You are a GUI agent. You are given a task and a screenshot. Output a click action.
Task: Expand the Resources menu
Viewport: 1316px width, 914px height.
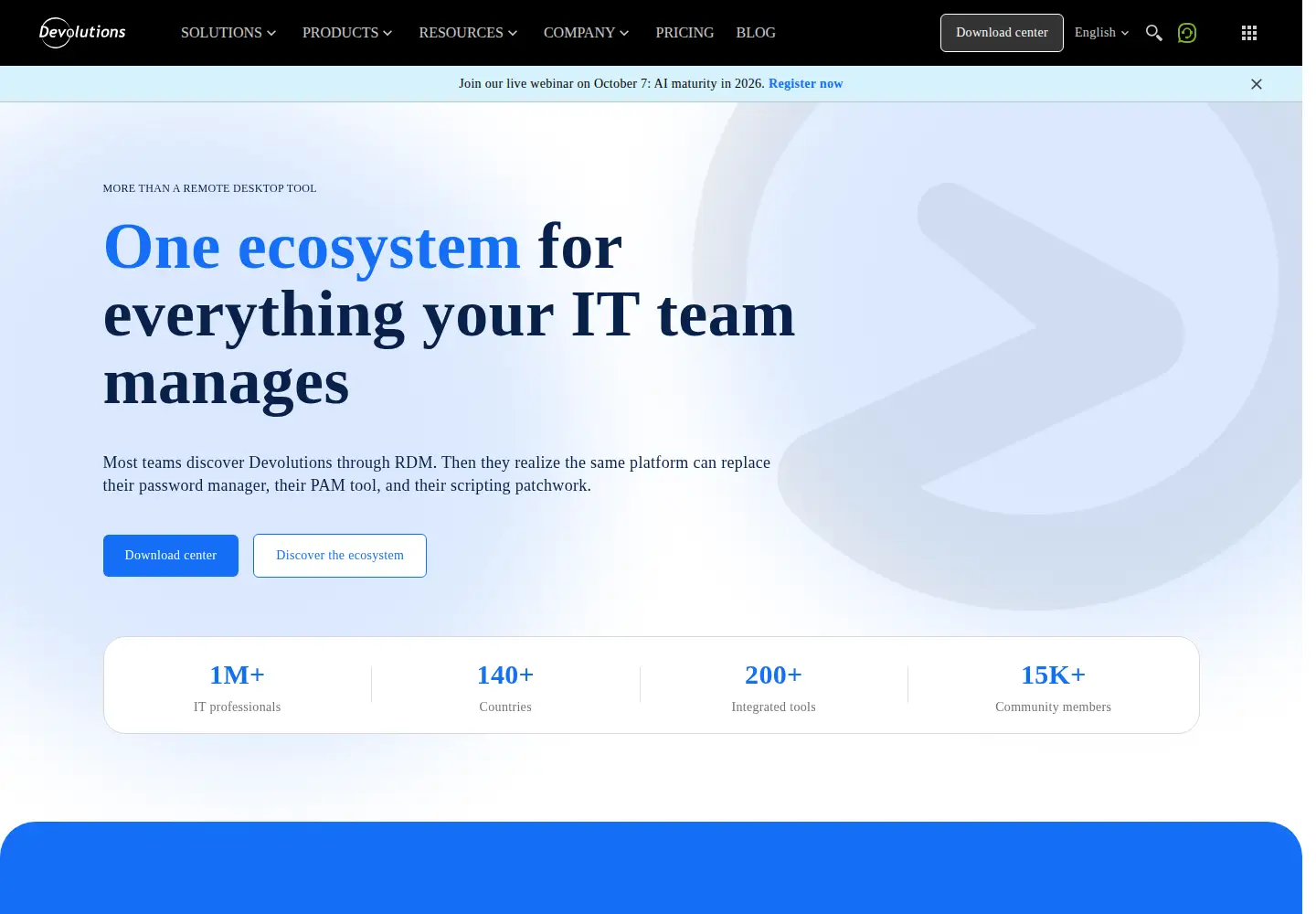tap(468, 33)
